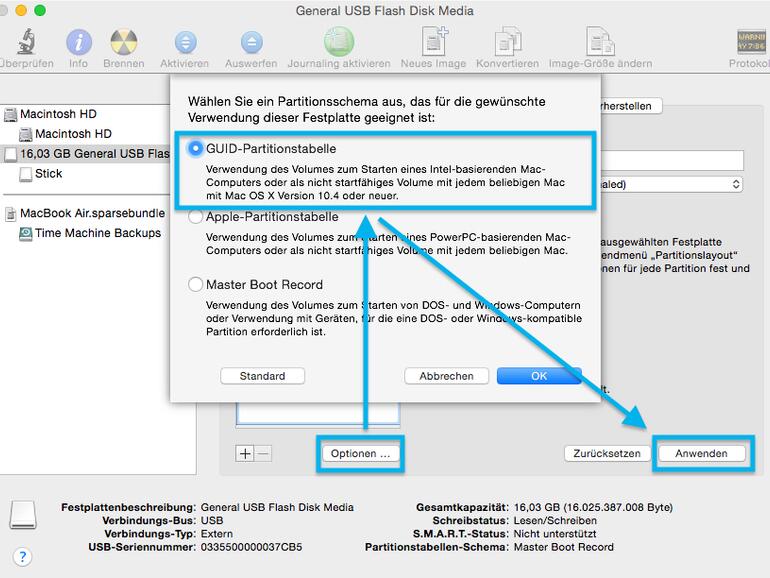Open the format dropdown behind the dialog

pos(671,184)
